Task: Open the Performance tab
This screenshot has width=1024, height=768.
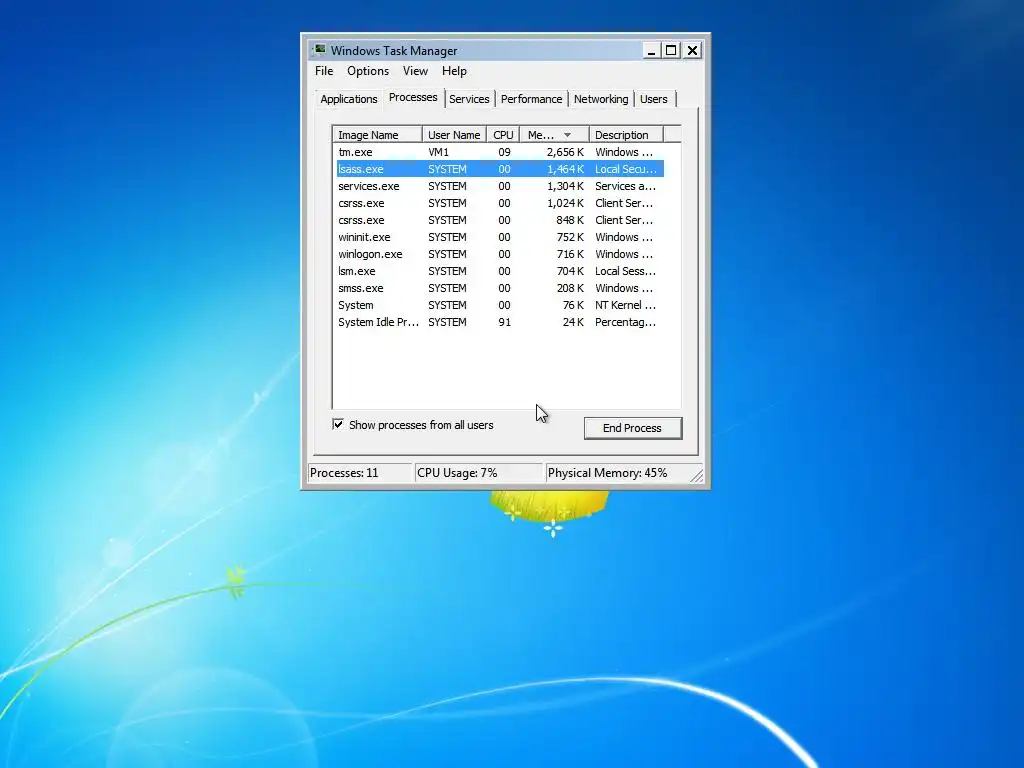Action: pyautogui.click(x=531, y=99)
